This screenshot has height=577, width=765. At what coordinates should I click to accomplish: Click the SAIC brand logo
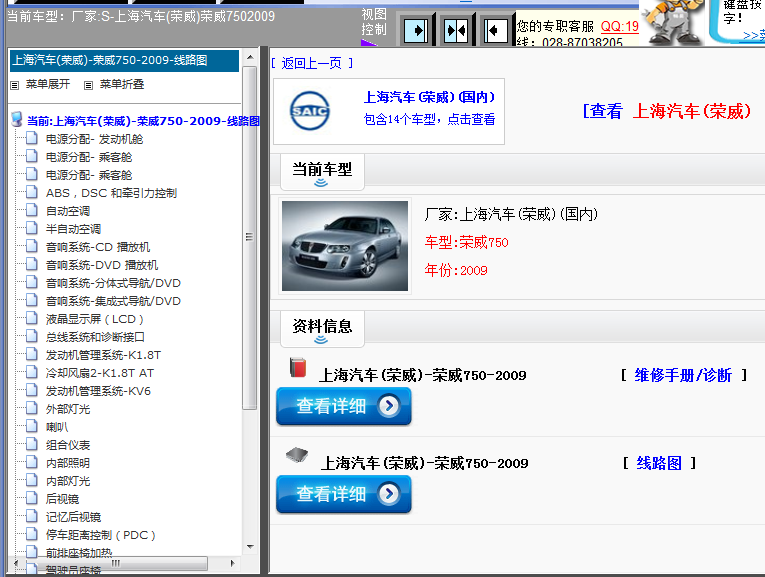[x=309, y=111]
